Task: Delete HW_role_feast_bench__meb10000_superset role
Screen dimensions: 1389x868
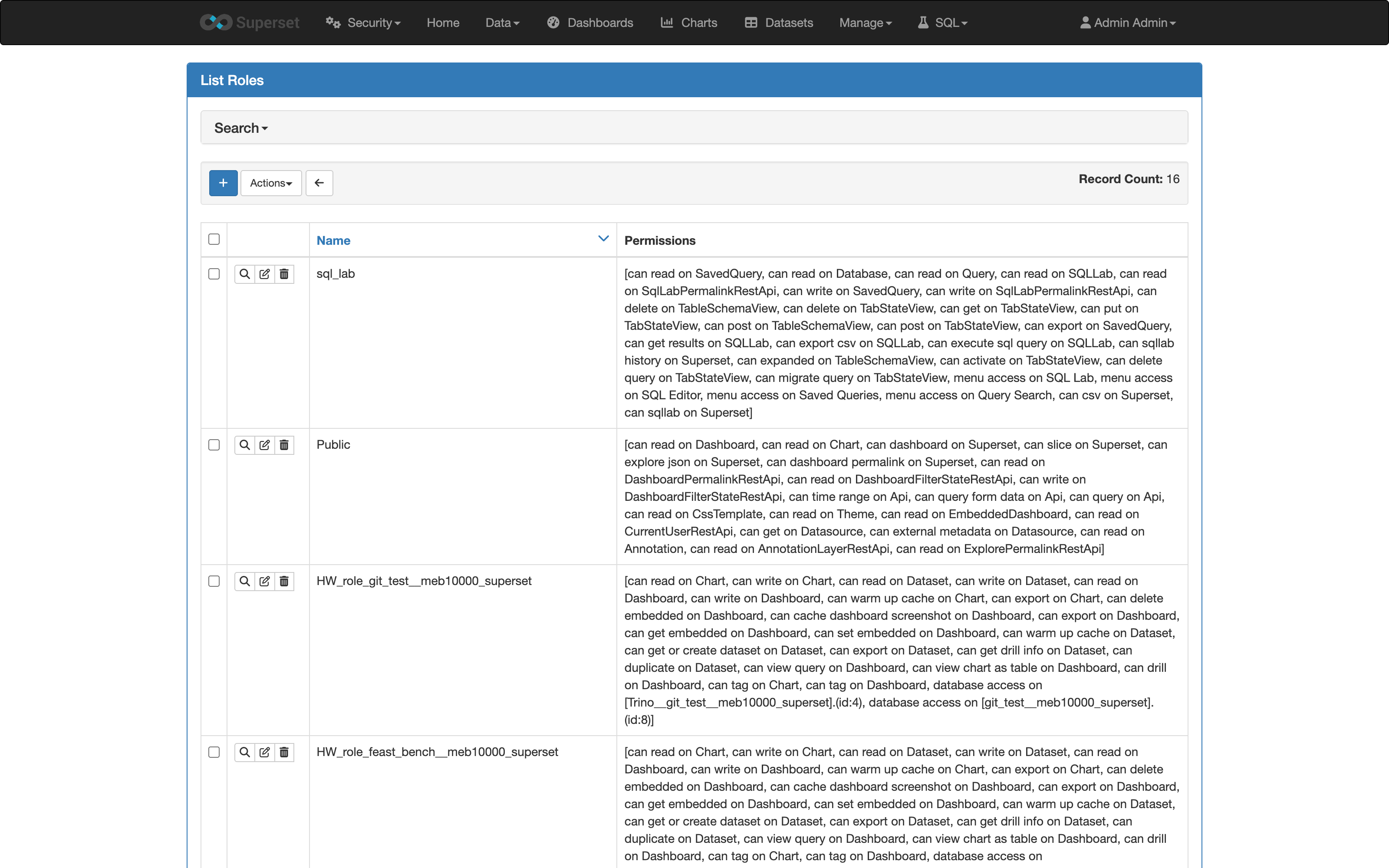Action: pyautogui.click(x=284, y=752)
